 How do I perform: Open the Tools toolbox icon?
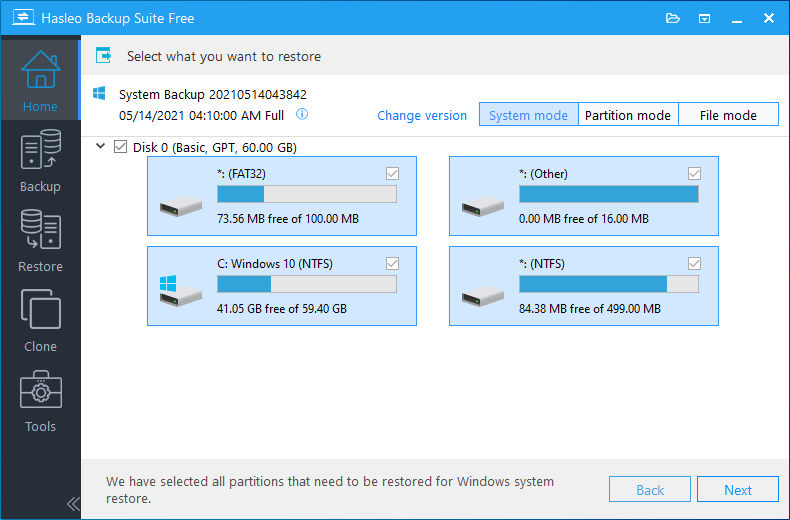click(x=40, y=400)
